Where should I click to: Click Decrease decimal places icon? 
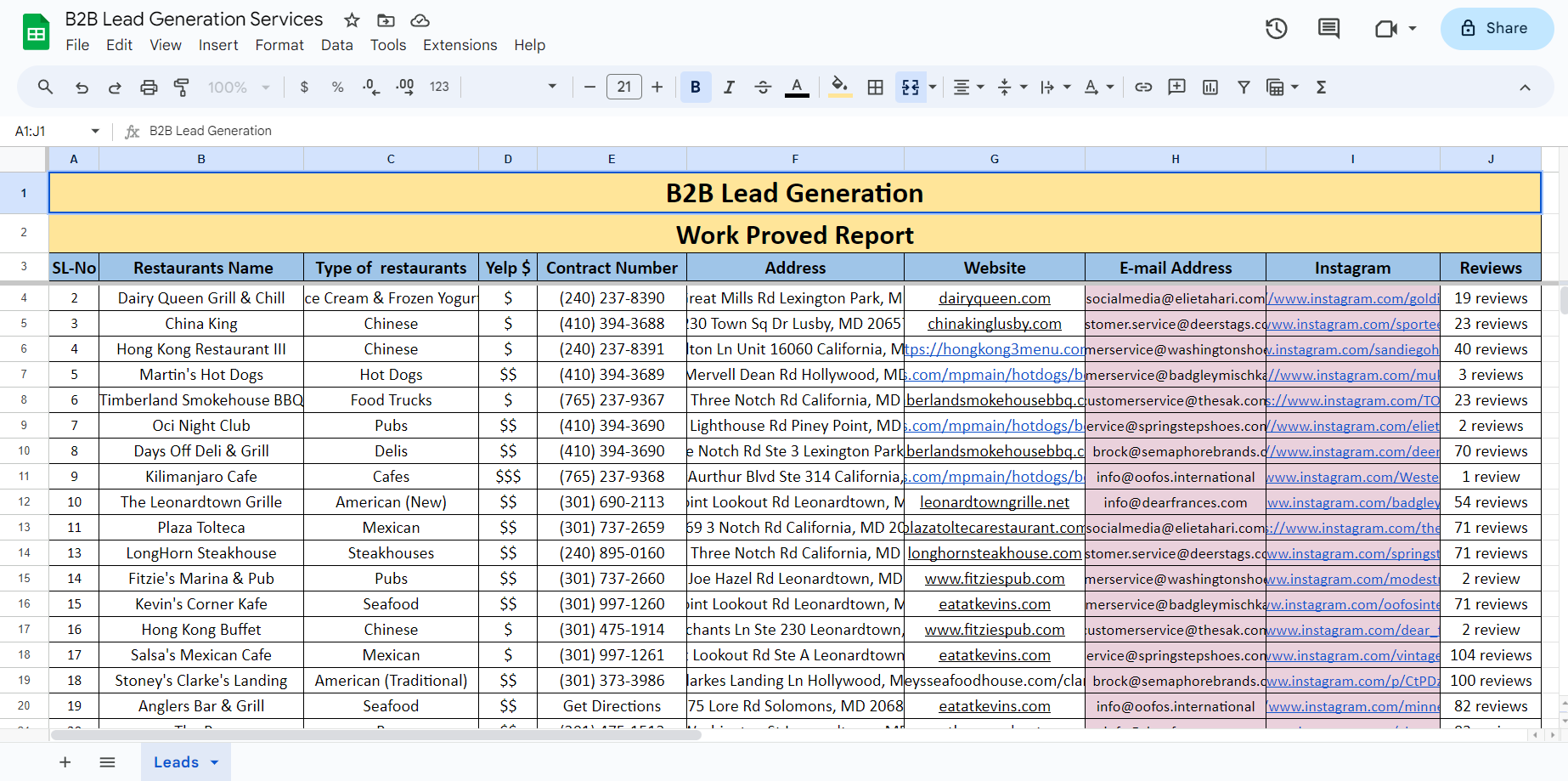pyautogui.click(x=371, y=87)
